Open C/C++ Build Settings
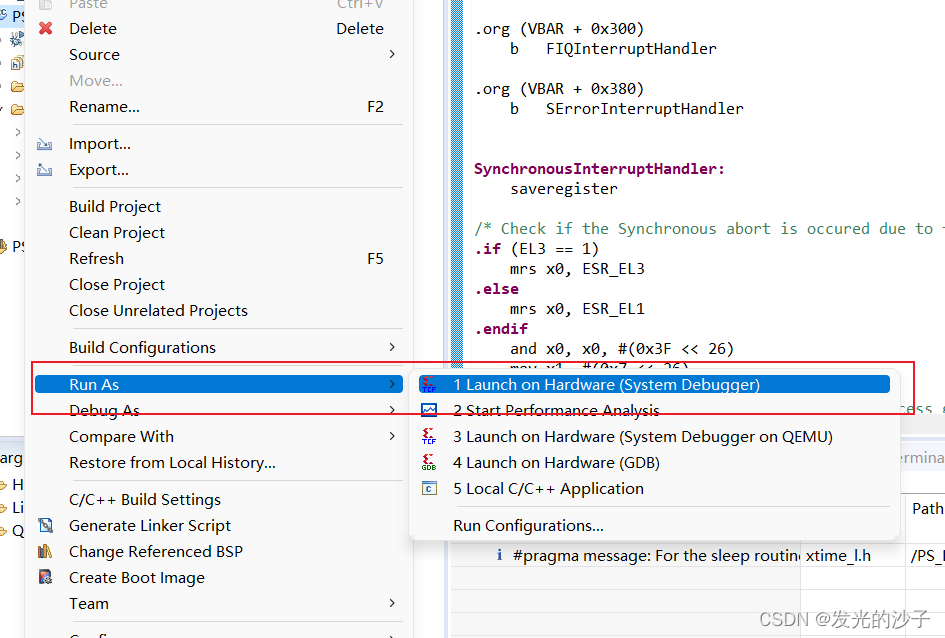The height and width of the screenshot is (638, 945). click(219, 499)
